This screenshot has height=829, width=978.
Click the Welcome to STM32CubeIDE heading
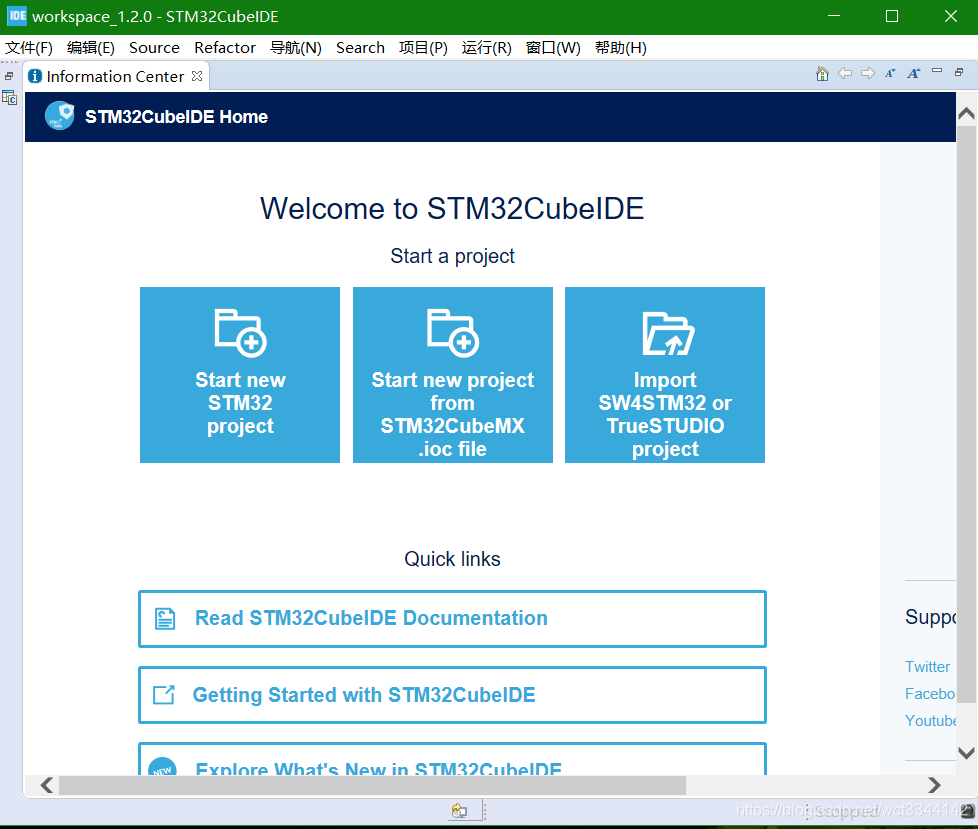452,208
